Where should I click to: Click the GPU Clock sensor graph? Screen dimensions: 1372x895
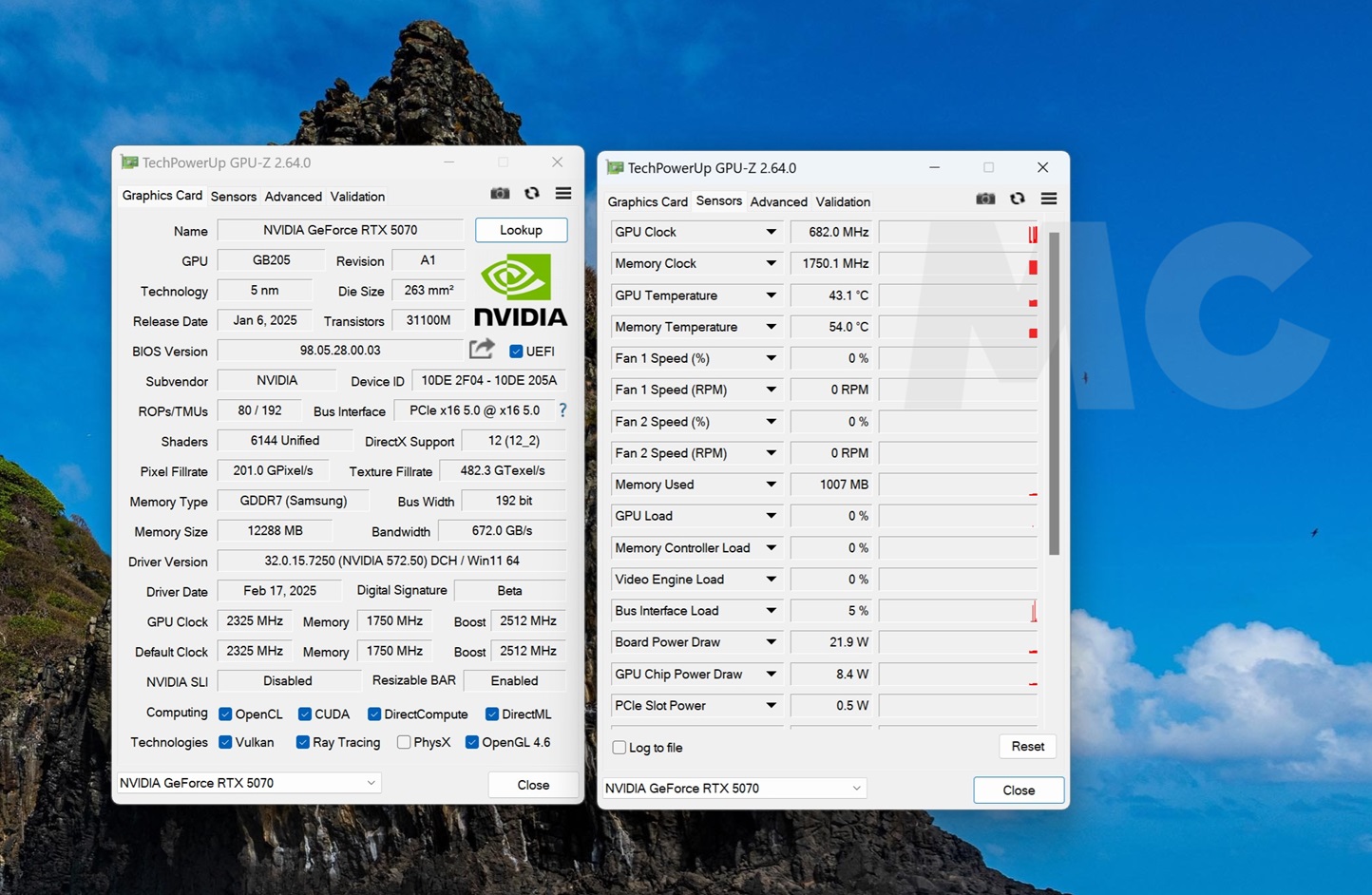pyautogui.click(x=958, y=232)
